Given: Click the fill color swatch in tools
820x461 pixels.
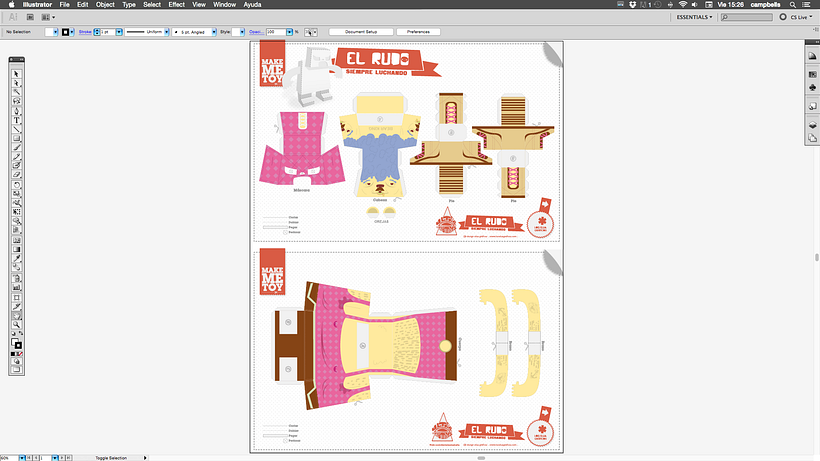Looking at the screenshot, I should (x=15, y=342).
